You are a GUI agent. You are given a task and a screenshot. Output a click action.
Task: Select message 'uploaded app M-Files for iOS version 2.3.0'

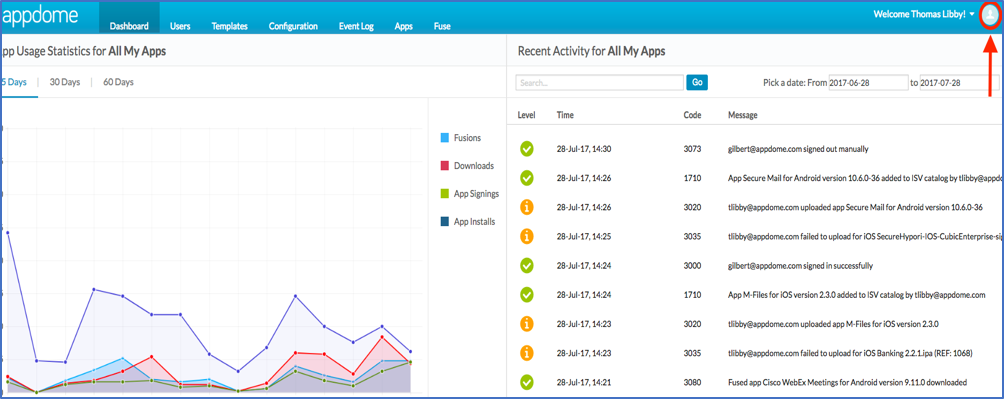point(833,323)
